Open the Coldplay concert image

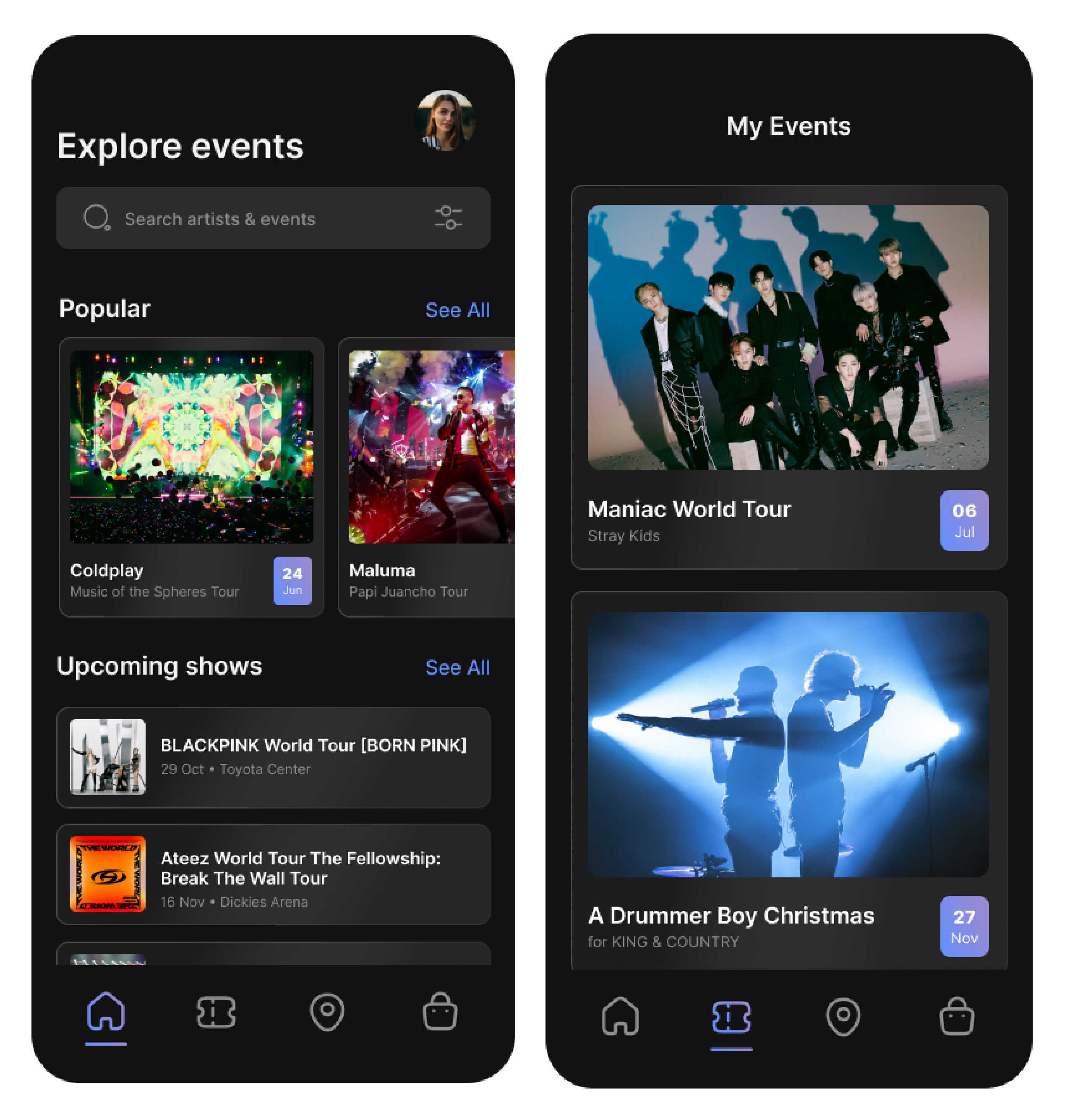[x=192, y=447]
